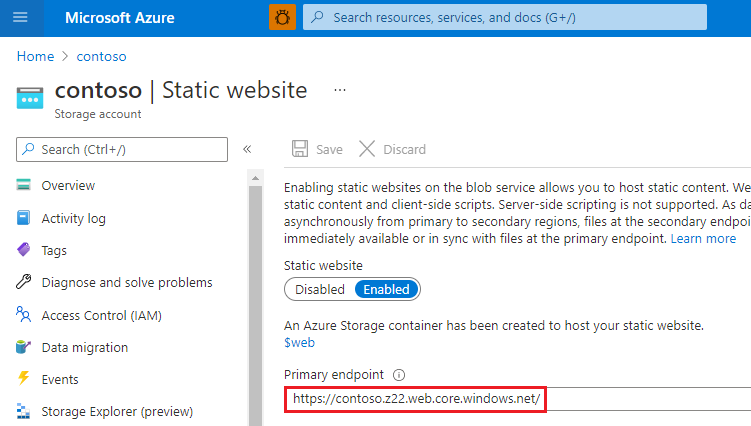Open Overview in the sidebar

(68, 185)
